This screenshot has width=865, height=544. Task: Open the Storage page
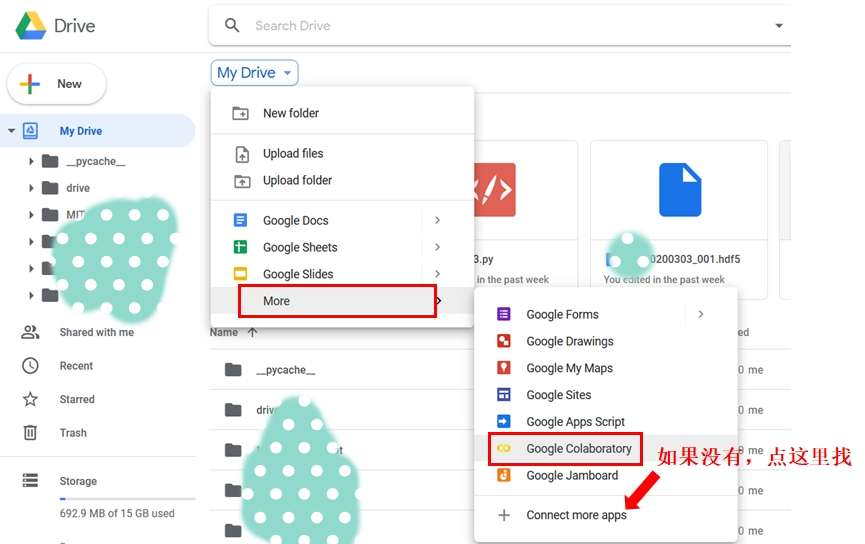tap(78, 481)
